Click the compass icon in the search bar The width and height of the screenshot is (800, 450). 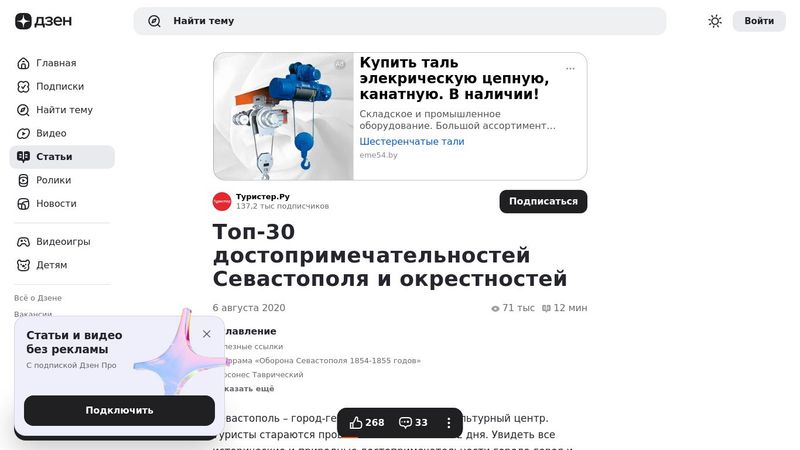coord(154,21)
